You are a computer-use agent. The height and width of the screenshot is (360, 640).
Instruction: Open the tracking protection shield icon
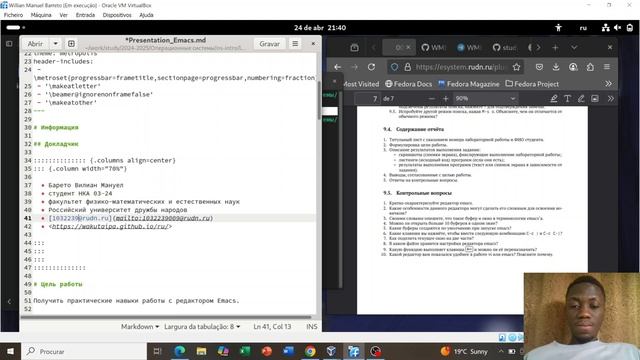point(394,67)
